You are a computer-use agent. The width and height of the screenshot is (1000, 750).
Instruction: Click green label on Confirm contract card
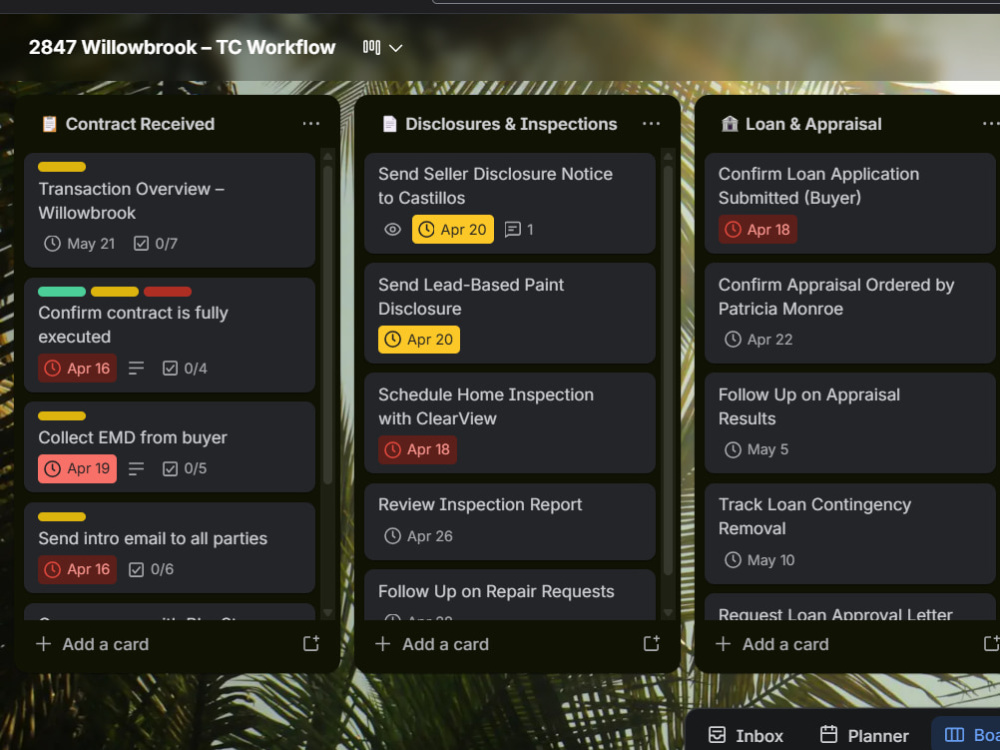62,291
